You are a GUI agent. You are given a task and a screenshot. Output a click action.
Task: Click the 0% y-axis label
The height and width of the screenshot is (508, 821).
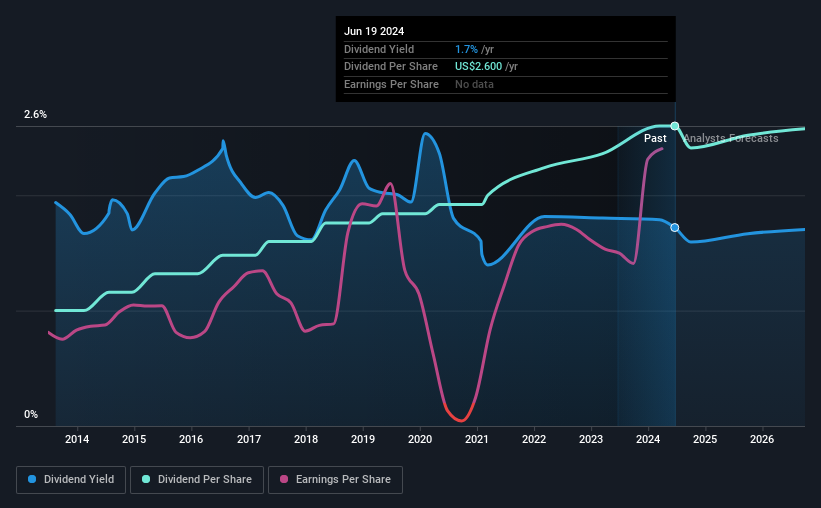(x=31, y=414)
